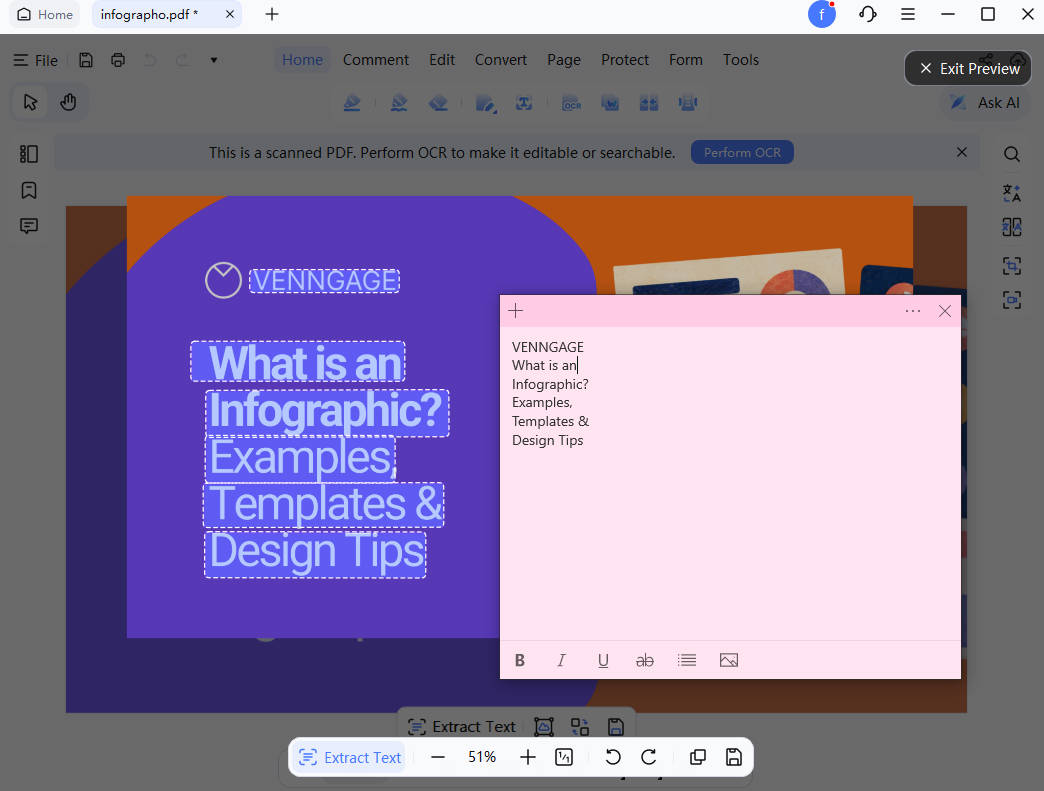Click the 51% zoom value
Image resolution: width=1044 pixels, height=791 pixels.
[481, 757]
